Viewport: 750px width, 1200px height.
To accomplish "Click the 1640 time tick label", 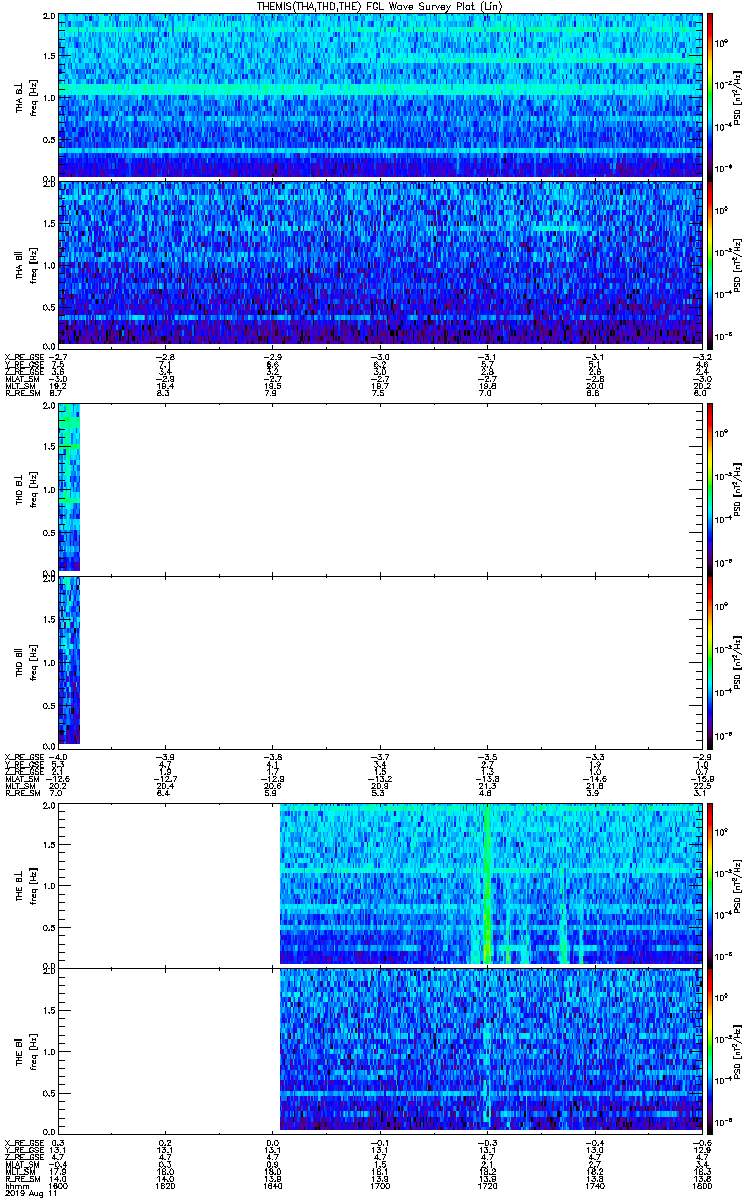I will tap(272, 1184).
